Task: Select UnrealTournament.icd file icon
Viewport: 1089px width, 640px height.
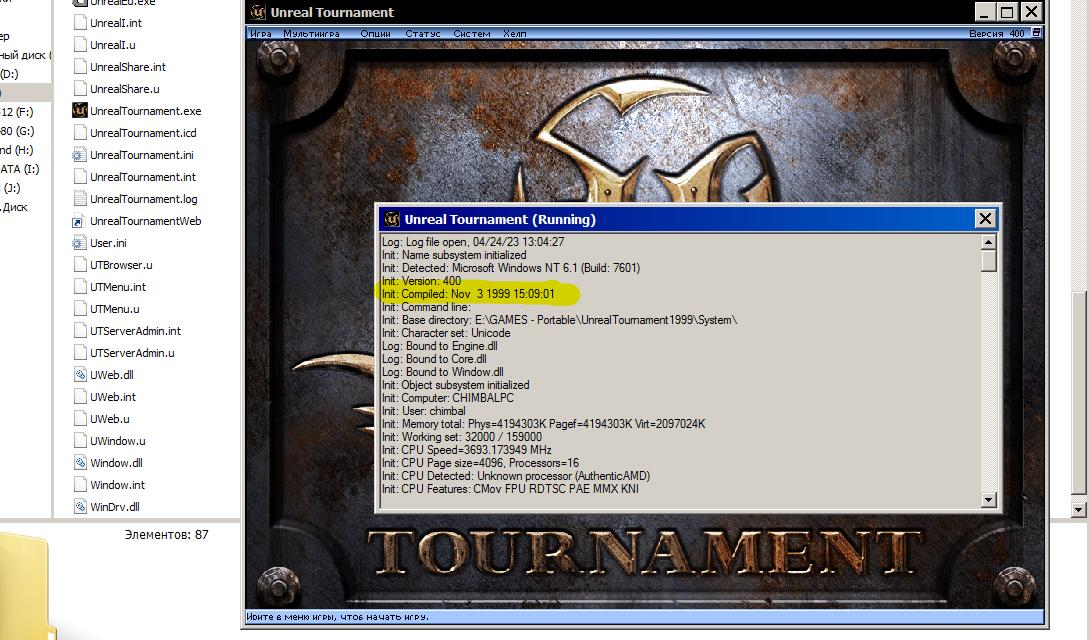Action: [x=80, y=133]
